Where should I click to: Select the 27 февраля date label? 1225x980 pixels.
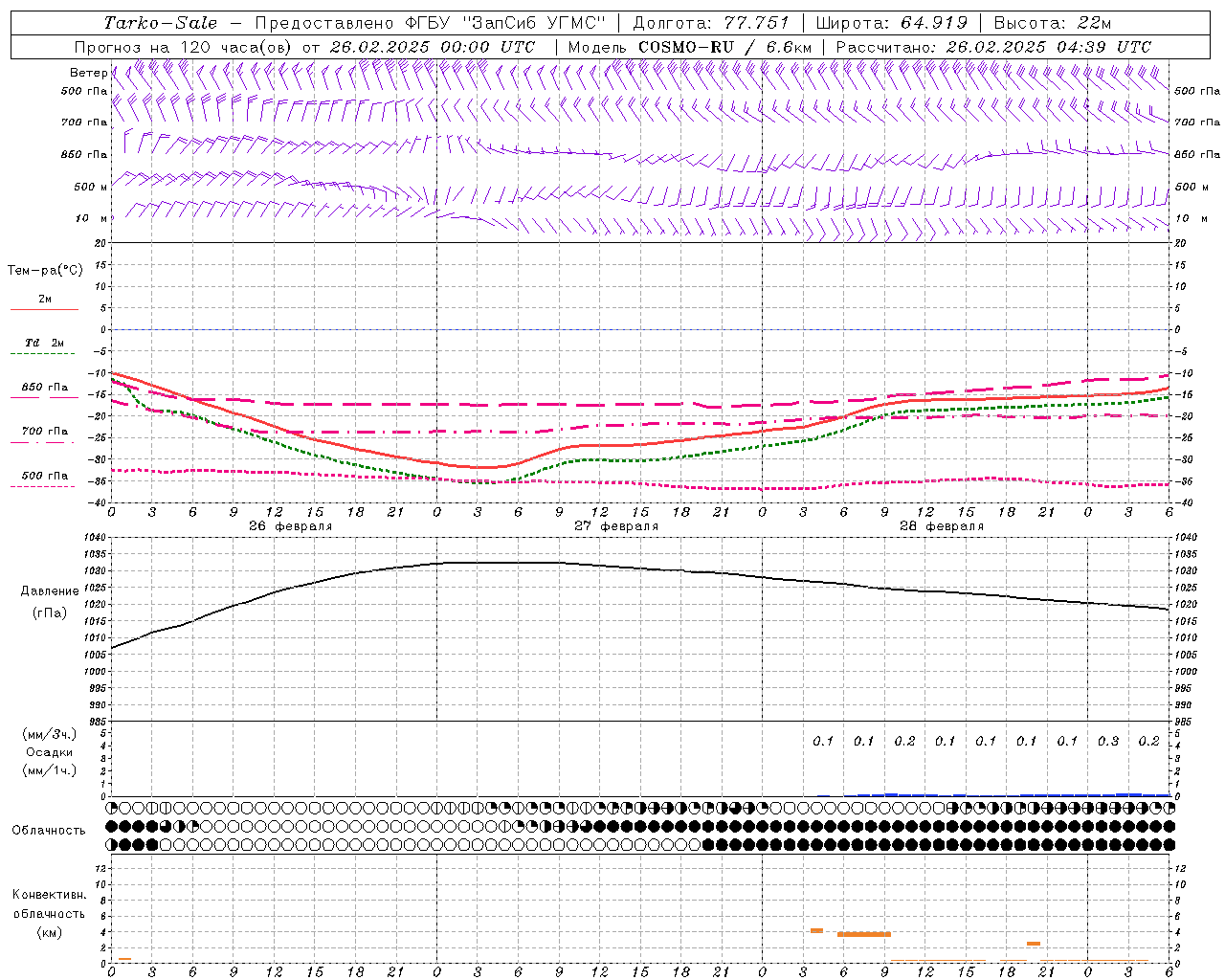tap(615, 526)
